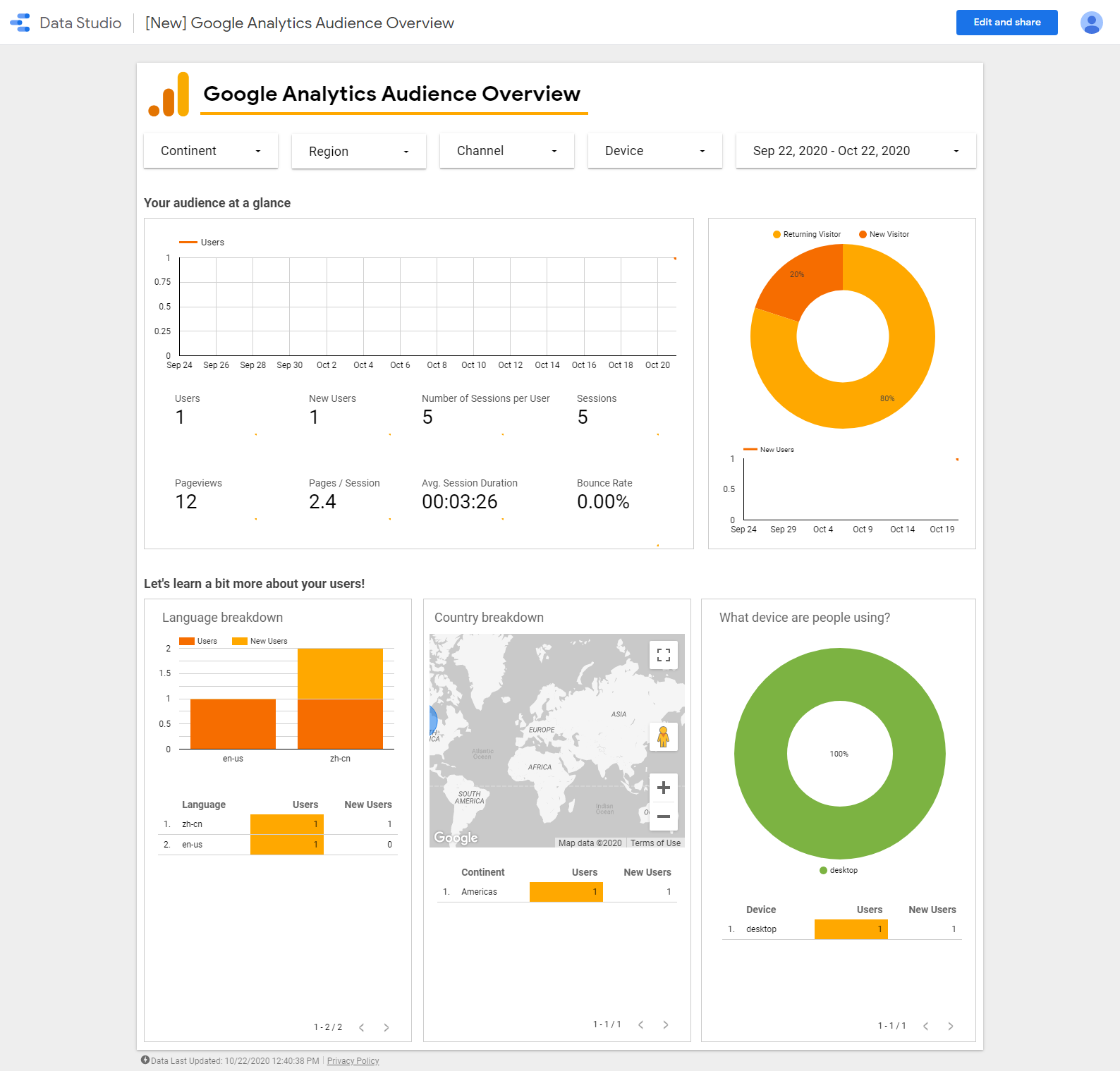Click the Language breakdown heading

(x=222, y=617)
